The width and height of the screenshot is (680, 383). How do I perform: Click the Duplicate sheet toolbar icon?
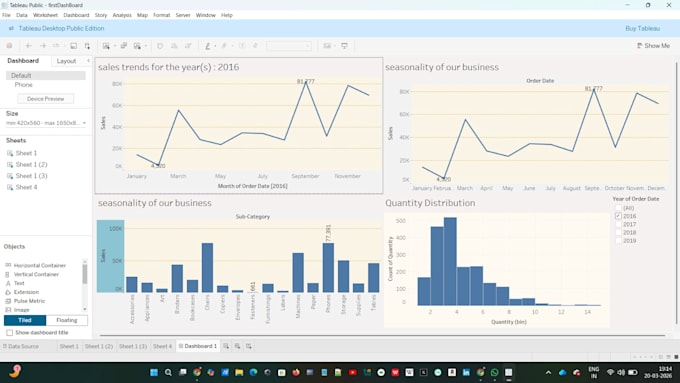[x=124, y=46]
